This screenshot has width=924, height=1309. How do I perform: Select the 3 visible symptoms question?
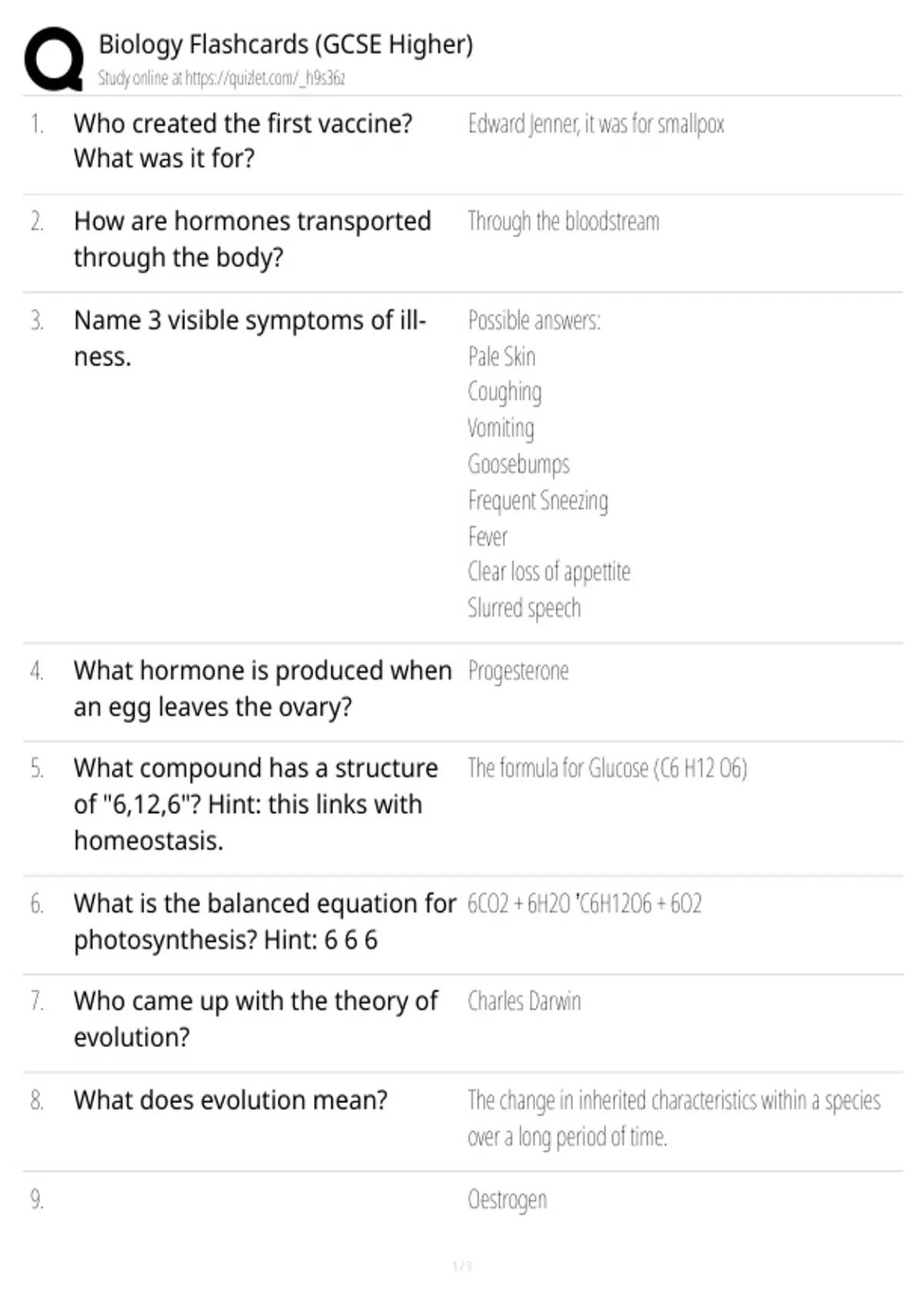[x=249, y=338]
